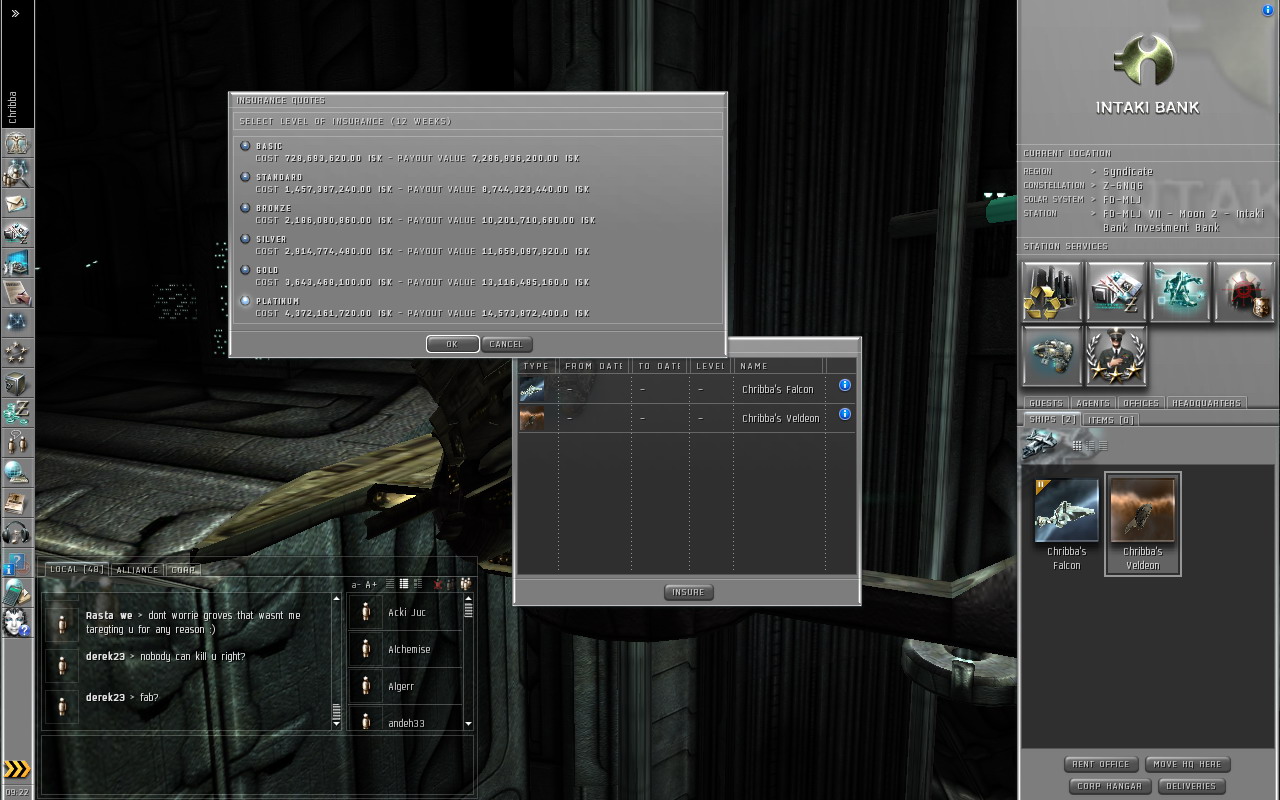Open the Fitting station service
The image size is (1280, 800).
[1052, 355]
